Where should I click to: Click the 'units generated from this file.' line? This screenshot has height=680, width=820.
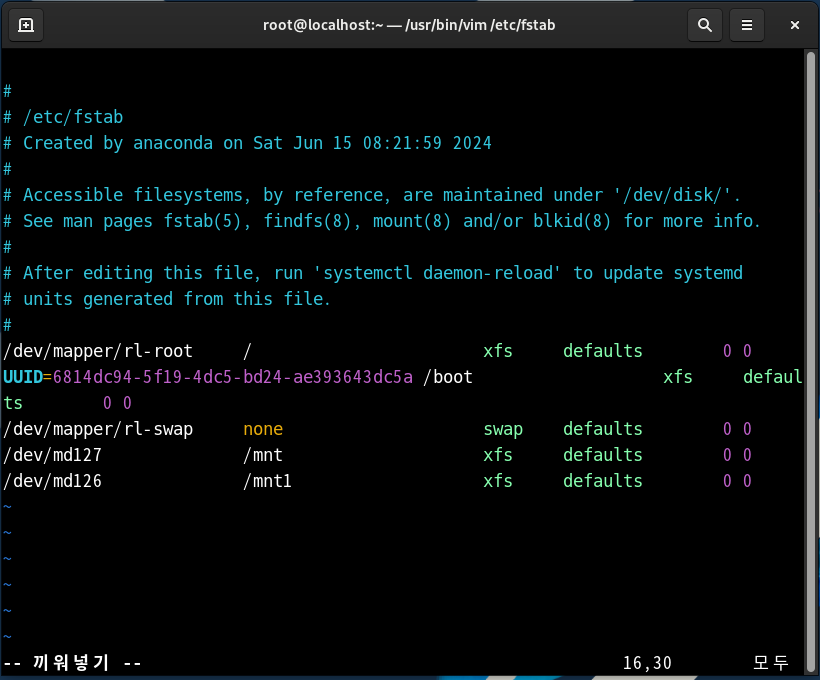[167, 299]
